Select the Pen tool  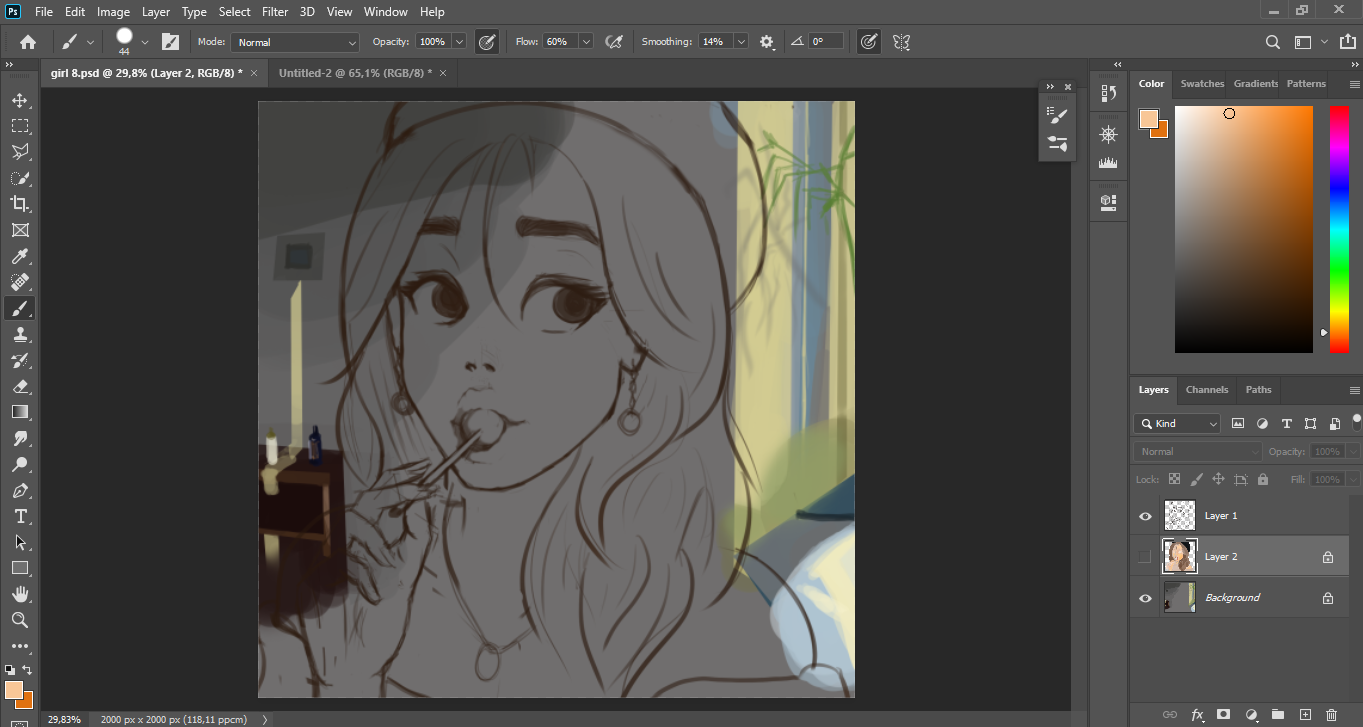point(20,490)
